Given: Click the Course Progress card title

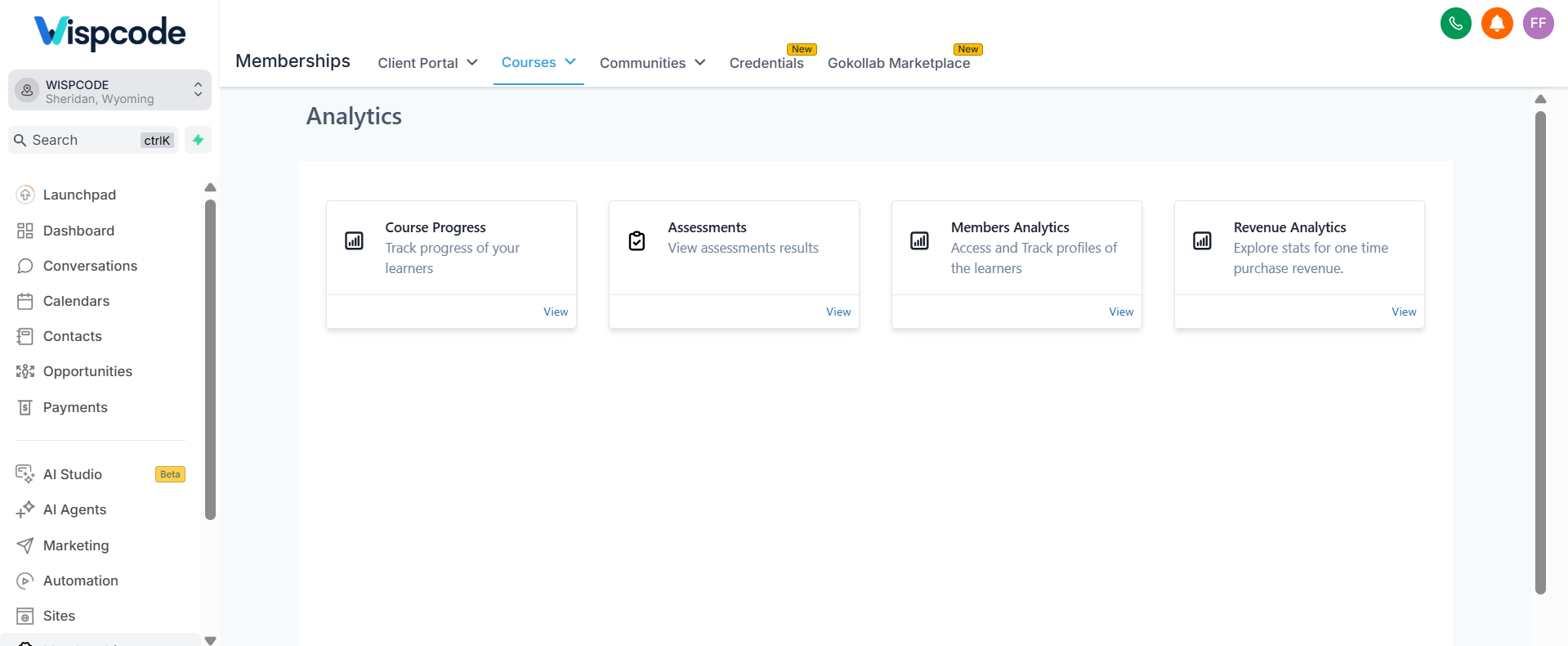Looking at the screenshot, I should point(436,227).
